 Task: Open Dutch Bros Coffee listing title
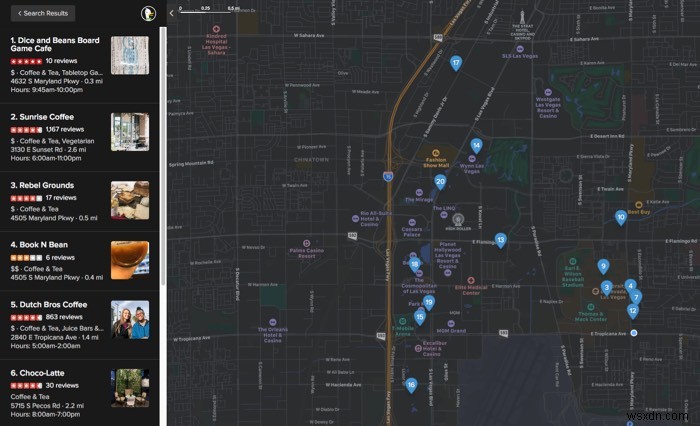click(49, 305)
